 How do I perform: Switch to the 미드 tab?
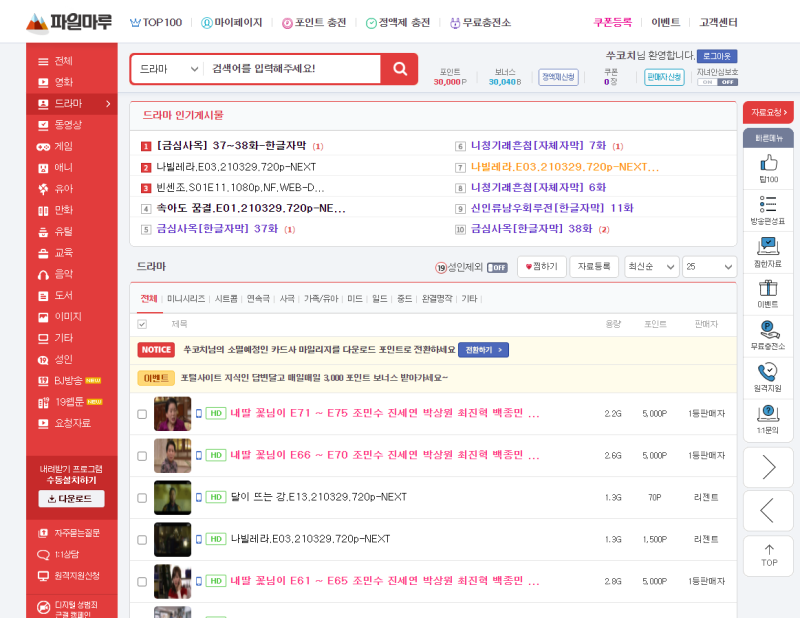pos(355,299)
